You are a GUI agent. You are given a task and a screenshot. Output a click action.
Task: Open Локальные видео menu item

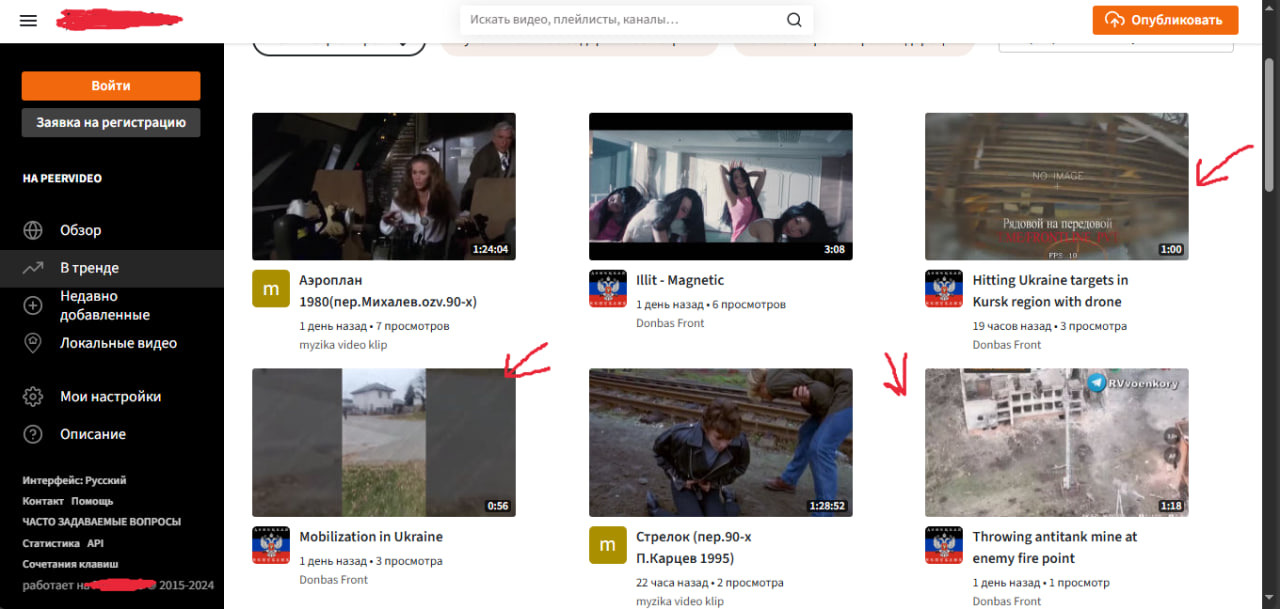tap(112, 343)
